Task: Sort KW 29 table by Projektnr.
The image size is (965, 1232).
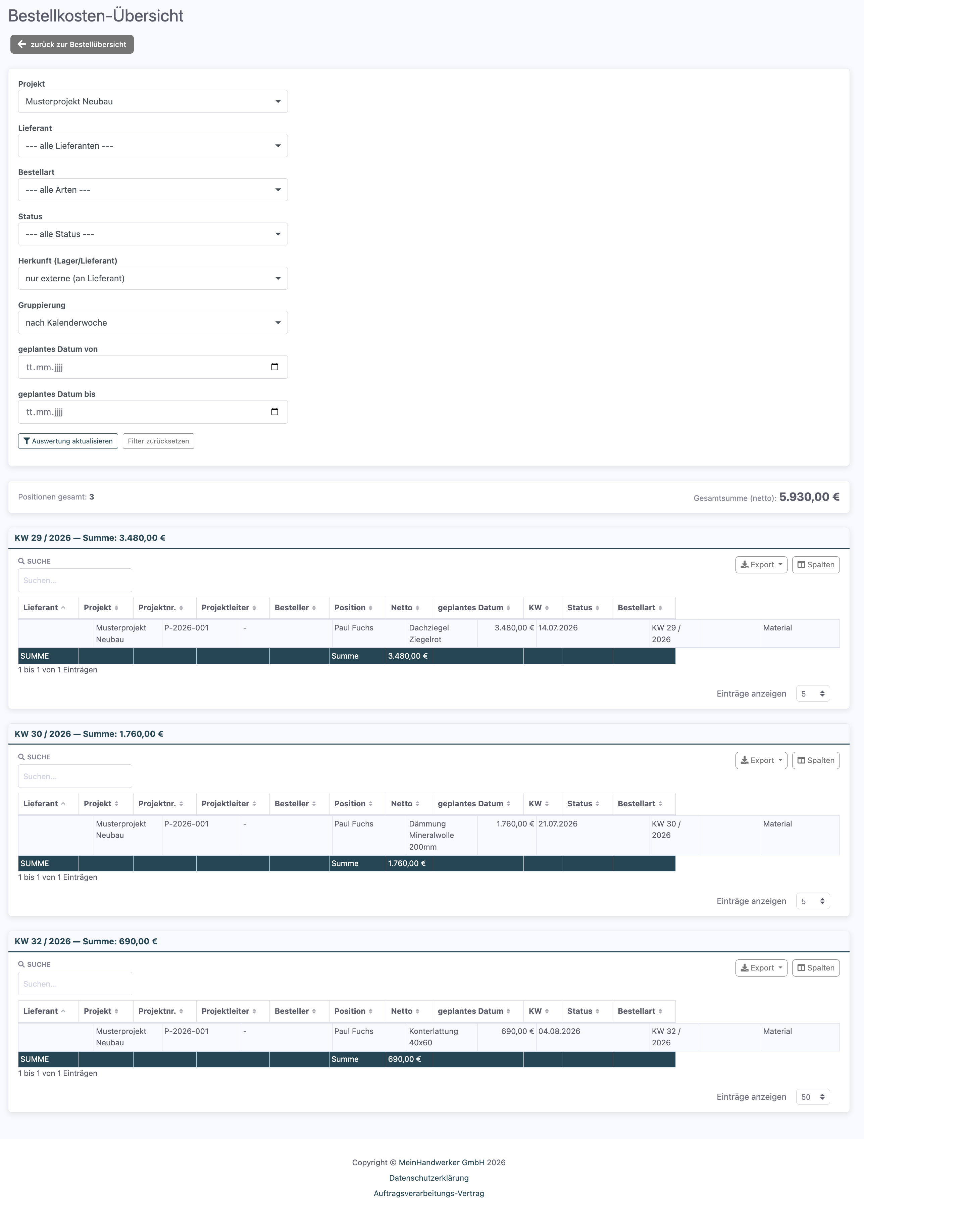Action: (x=164, y=608)
